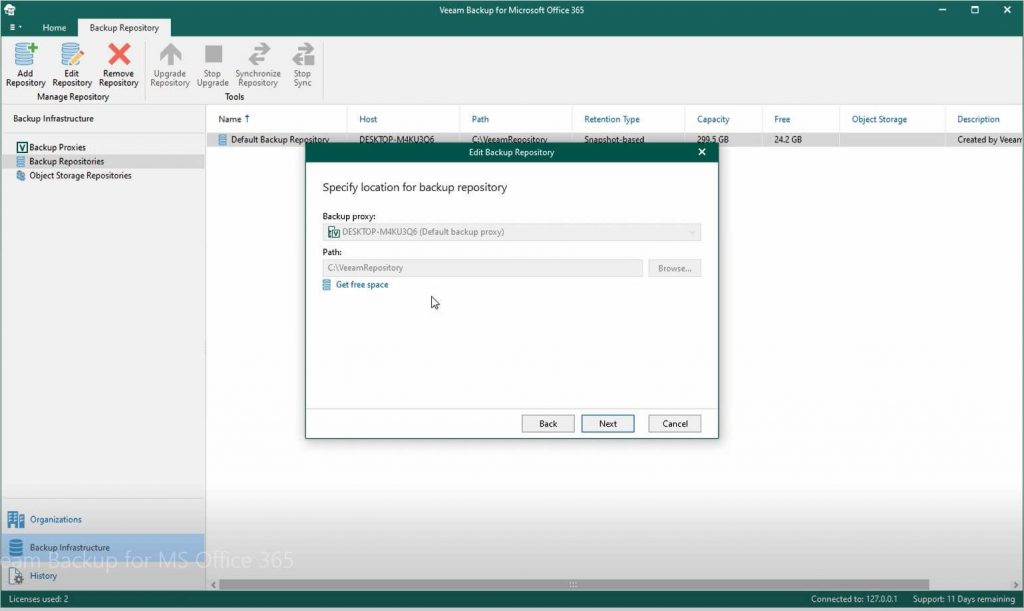The height and width of the screenshot is (611, 1024).
Task: Click the scroll left arrow
Action: (x=214, y=585)
